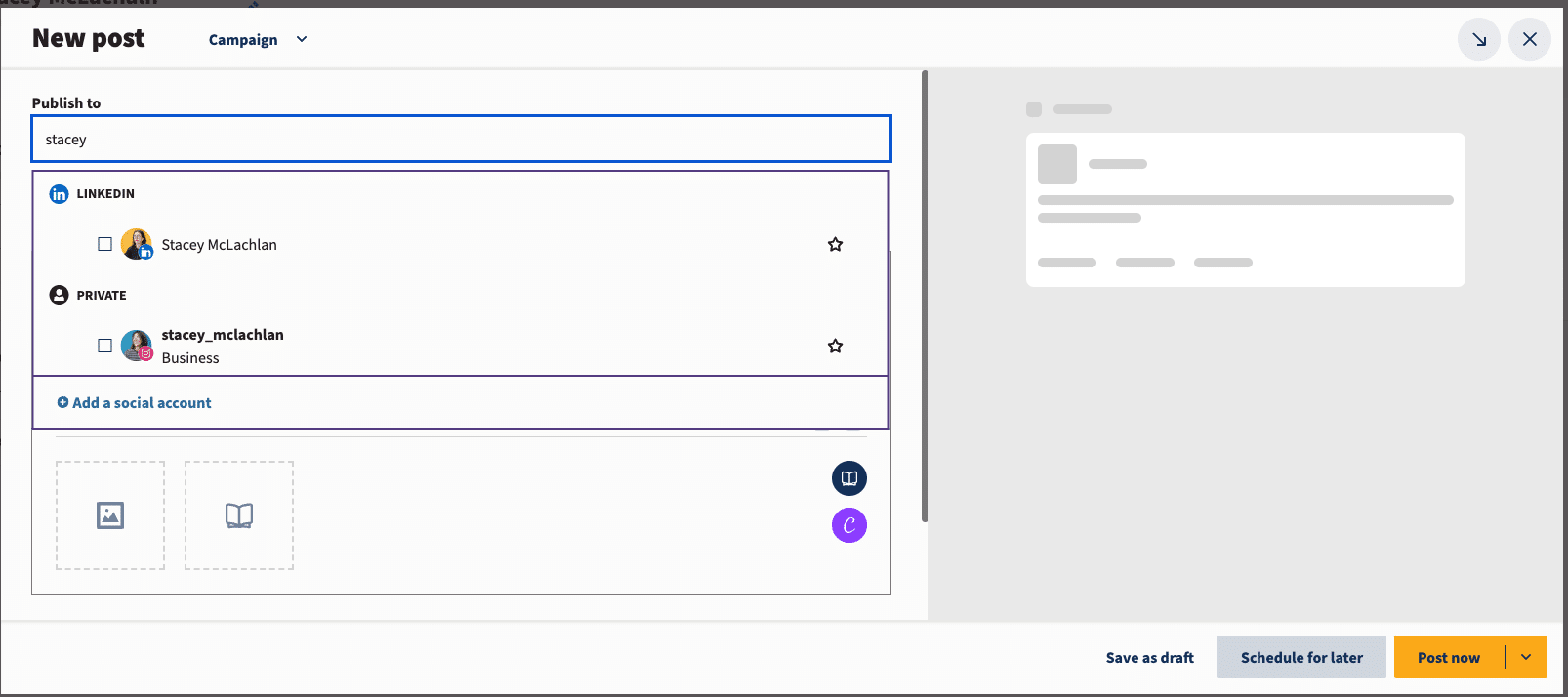Image resolution: width=1568 pixels, height=697 pixels.
Task: Favorite the Stacey McLachlan LinkedIn account star
Action: (835, 244)
